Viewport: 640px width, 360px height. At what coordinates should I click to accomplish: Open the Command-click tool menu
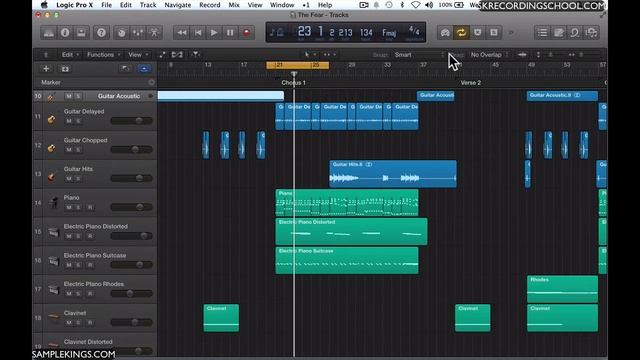pos(329,54)
